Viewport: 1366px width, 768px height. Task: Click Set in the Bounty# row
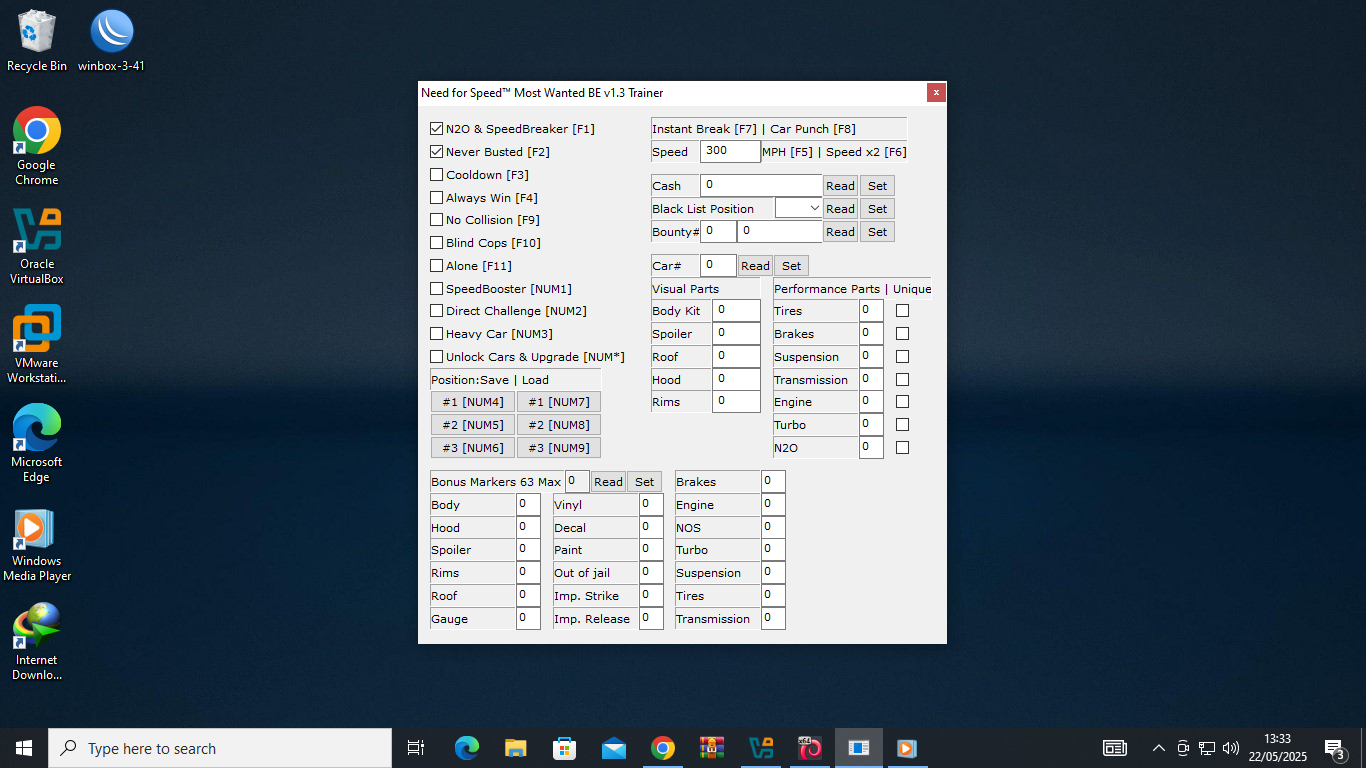click(x=877, y=232)
